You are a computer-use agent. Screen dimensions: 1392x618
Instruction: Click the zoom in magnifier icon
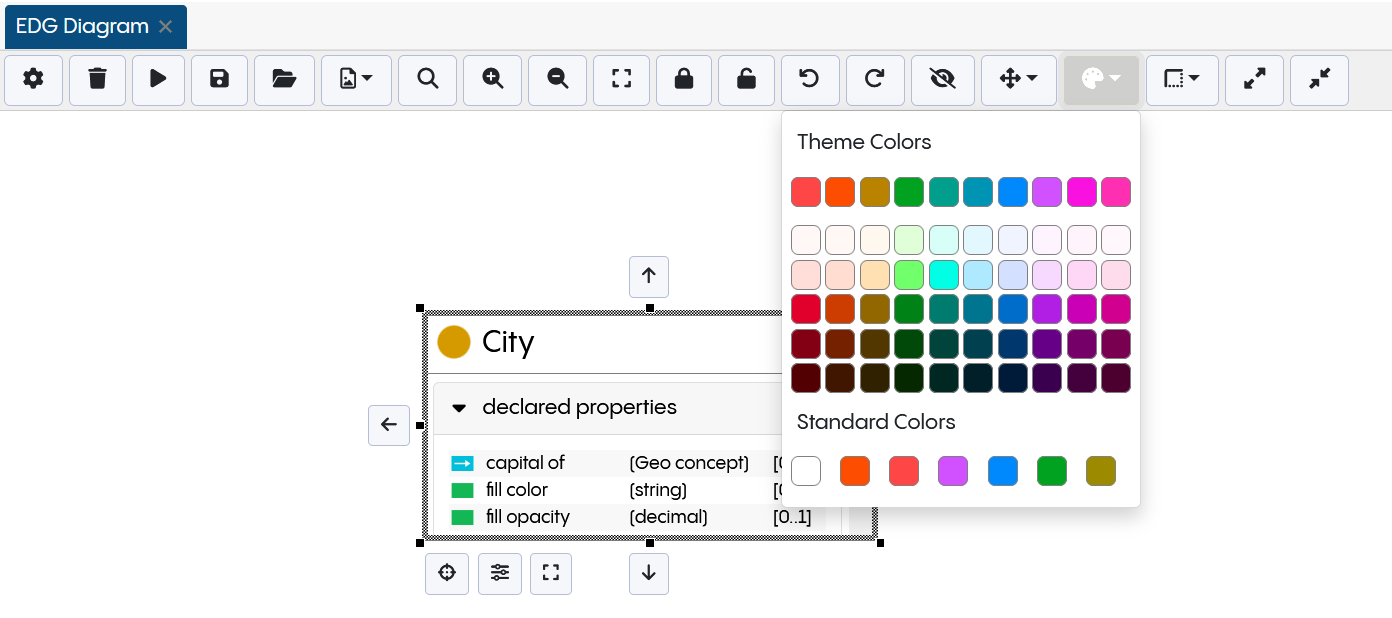click(493, 80)
